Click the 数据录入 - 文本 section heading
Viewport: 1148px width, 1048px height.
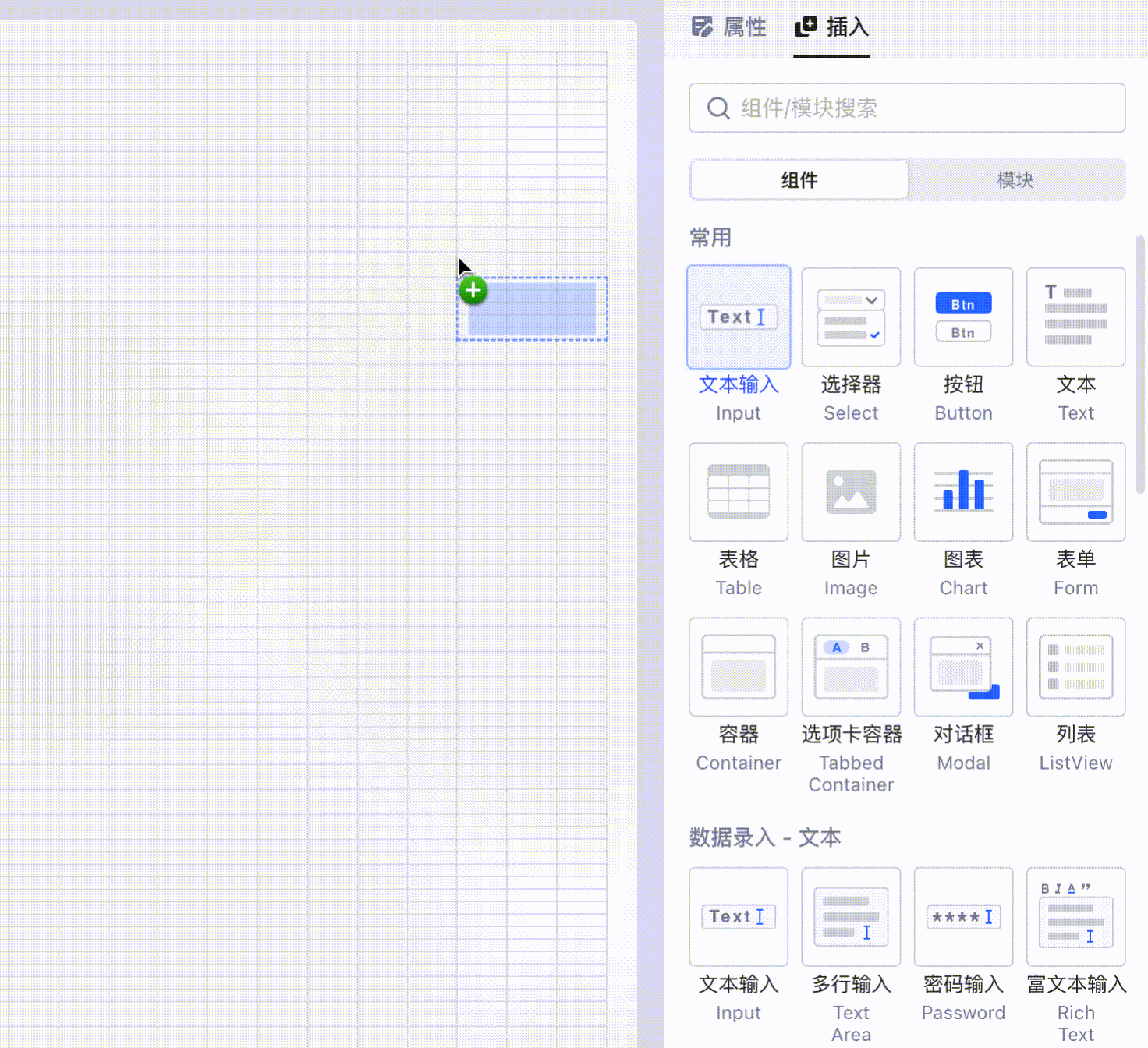pos(765,837)
